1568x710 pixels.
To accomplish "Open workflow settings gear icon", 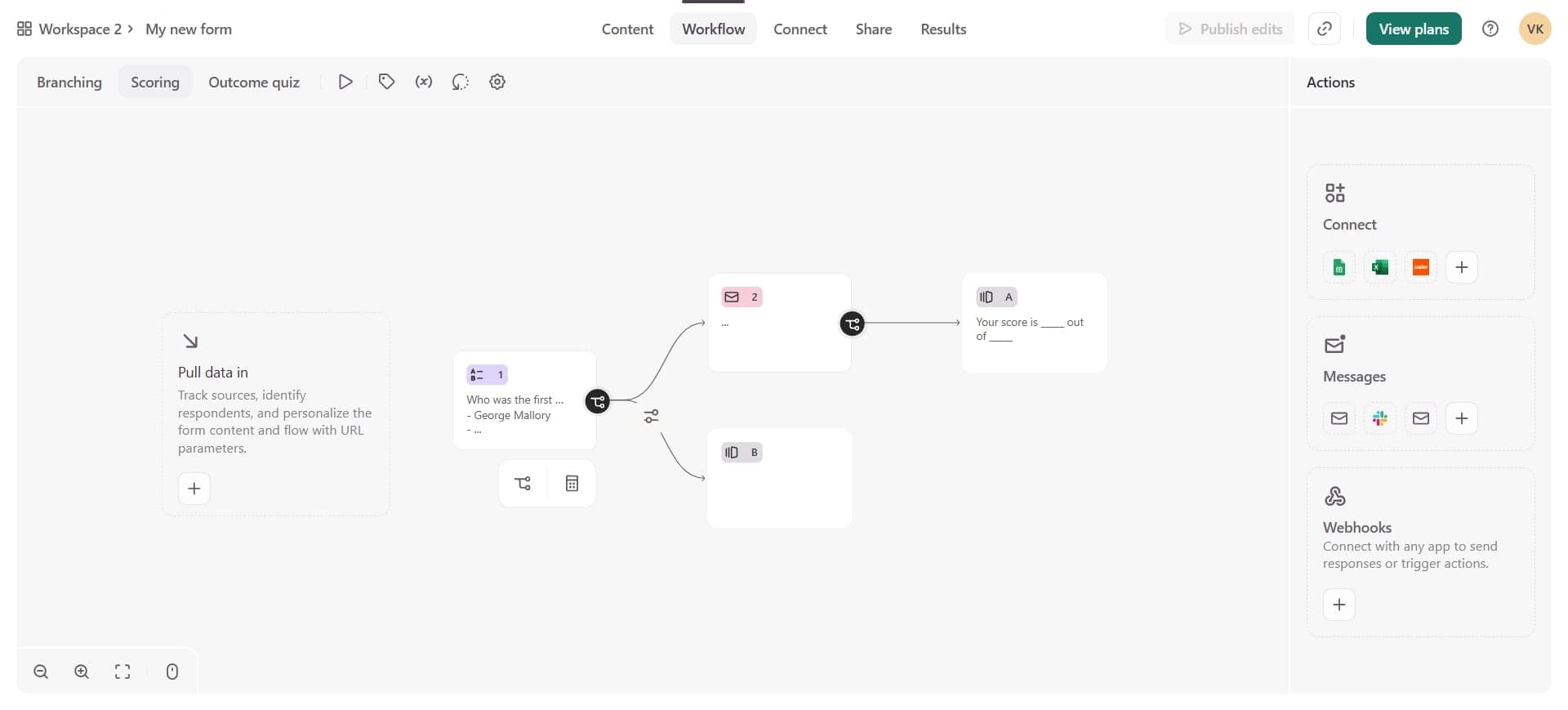I will click(497, 82).
